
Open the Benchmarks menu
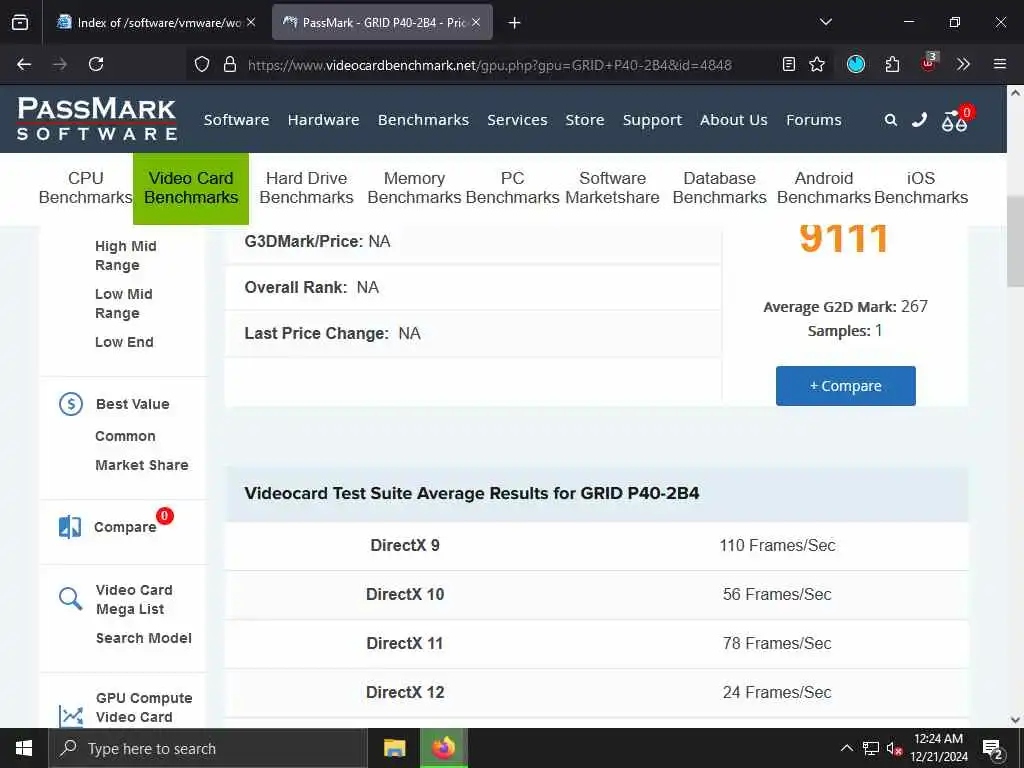click(423, 120)
